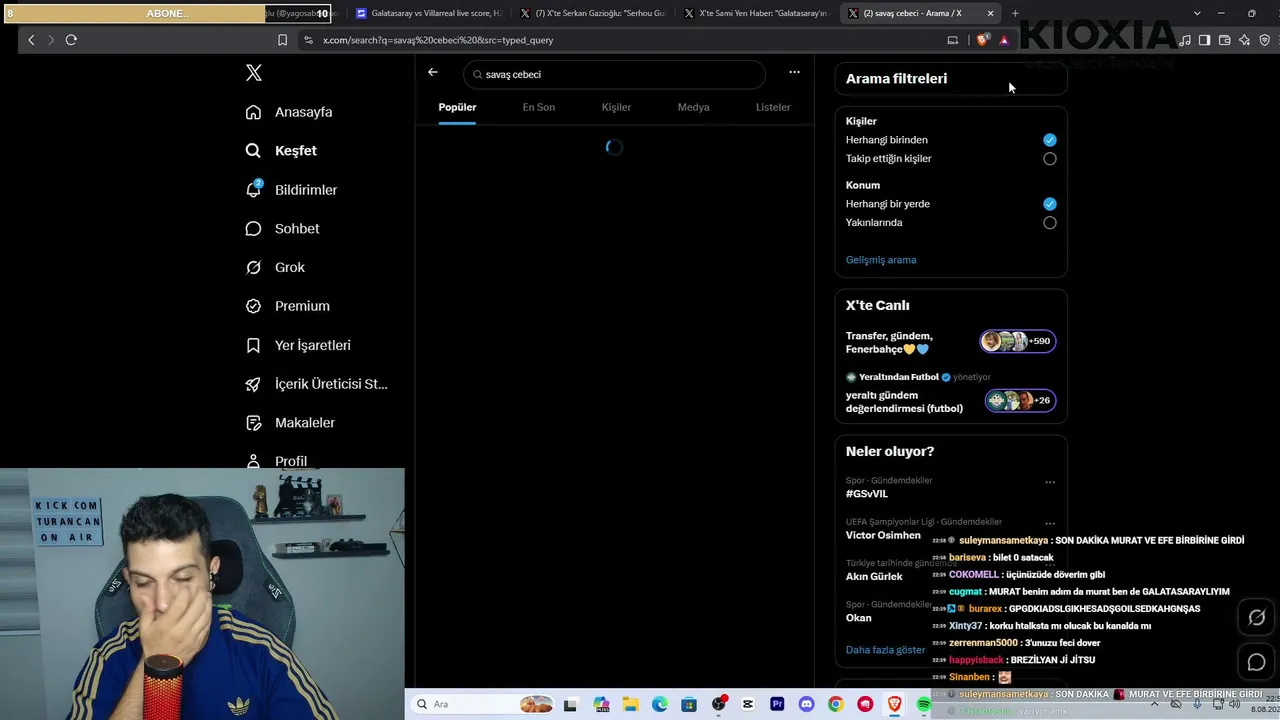Open Profil page
Viewport: 1280px width, 720px height.
276,461
